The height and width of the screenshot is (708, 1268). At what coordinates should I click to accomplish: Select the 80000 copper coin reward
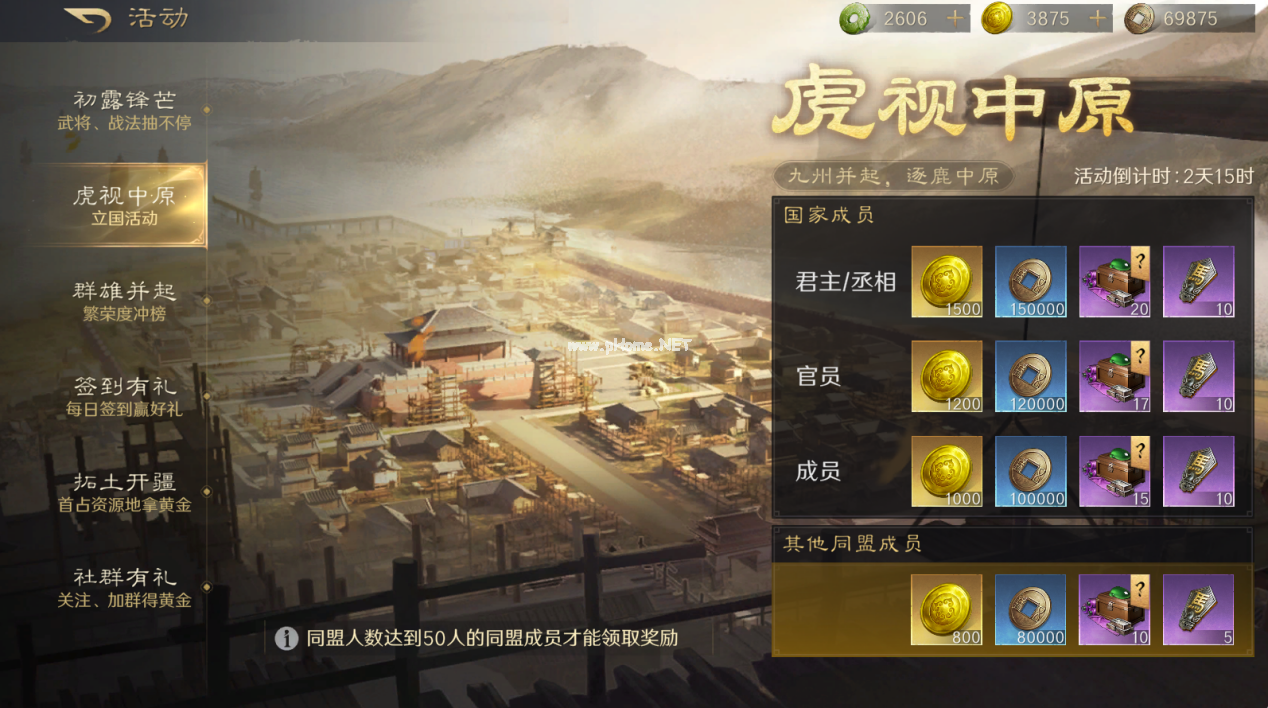[1030, 609]
